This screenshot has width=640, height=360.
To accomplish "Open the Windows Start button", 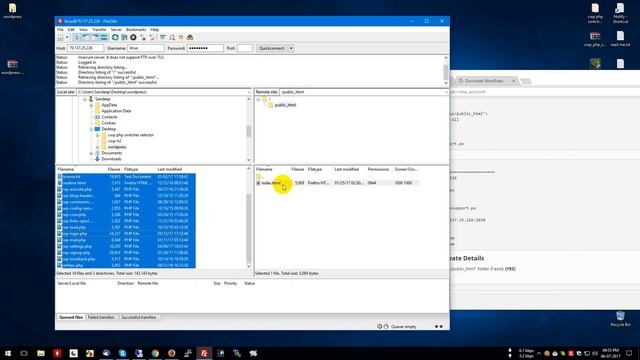I will click(8, 353).
